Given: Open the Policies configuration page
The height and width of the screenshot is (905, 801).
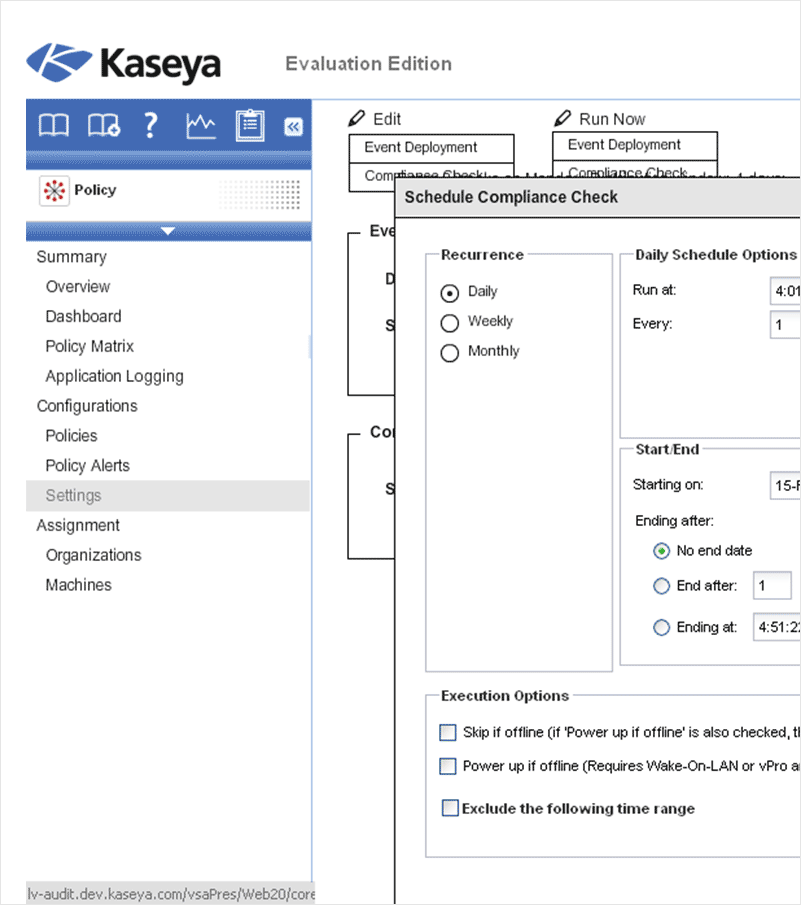Looking at the screenshot, I should tap(72, 436).
